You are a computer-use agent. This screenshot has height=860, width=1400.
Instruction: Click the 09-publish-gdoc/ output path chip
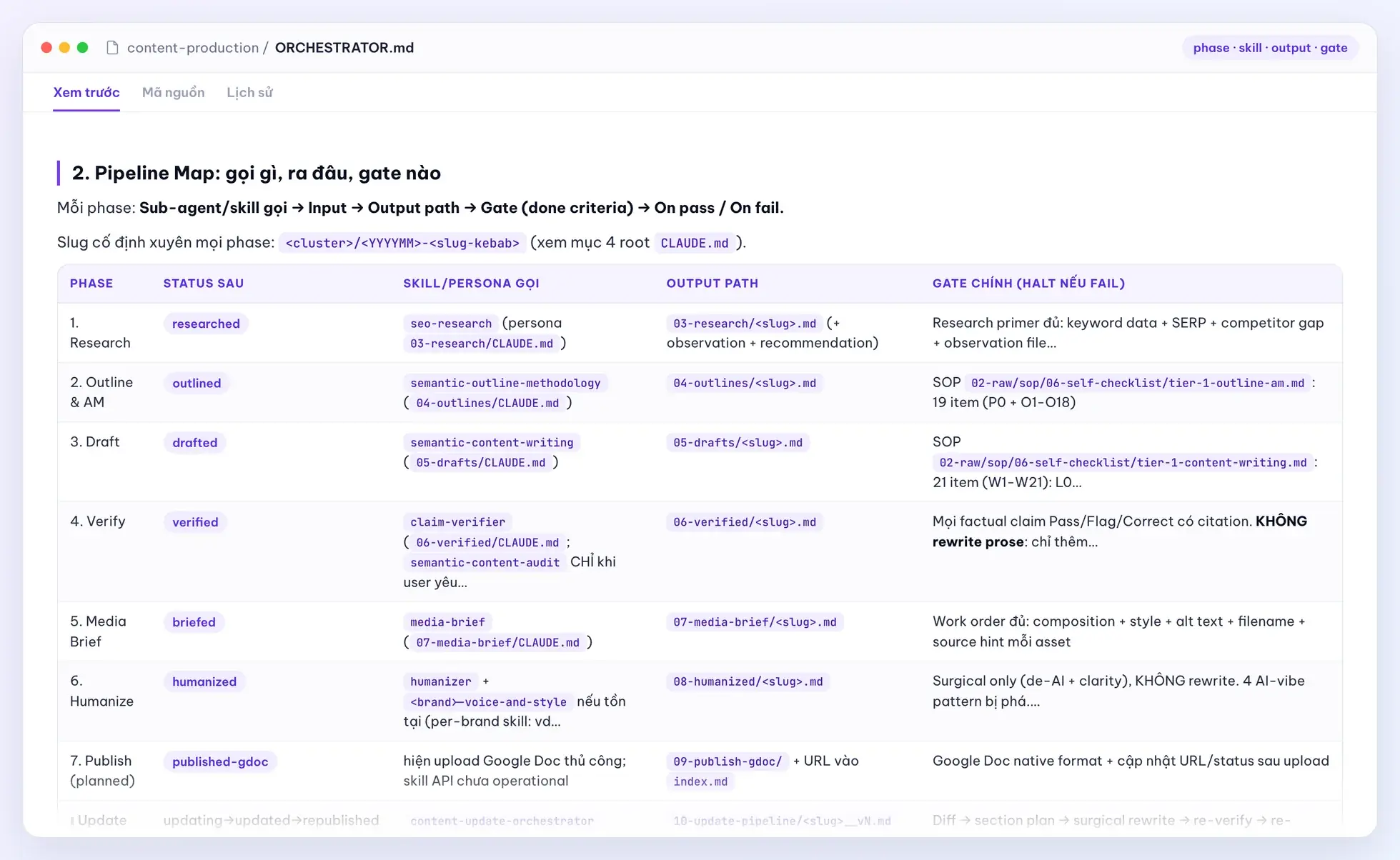pyautogui.click(x=728, y=761)
